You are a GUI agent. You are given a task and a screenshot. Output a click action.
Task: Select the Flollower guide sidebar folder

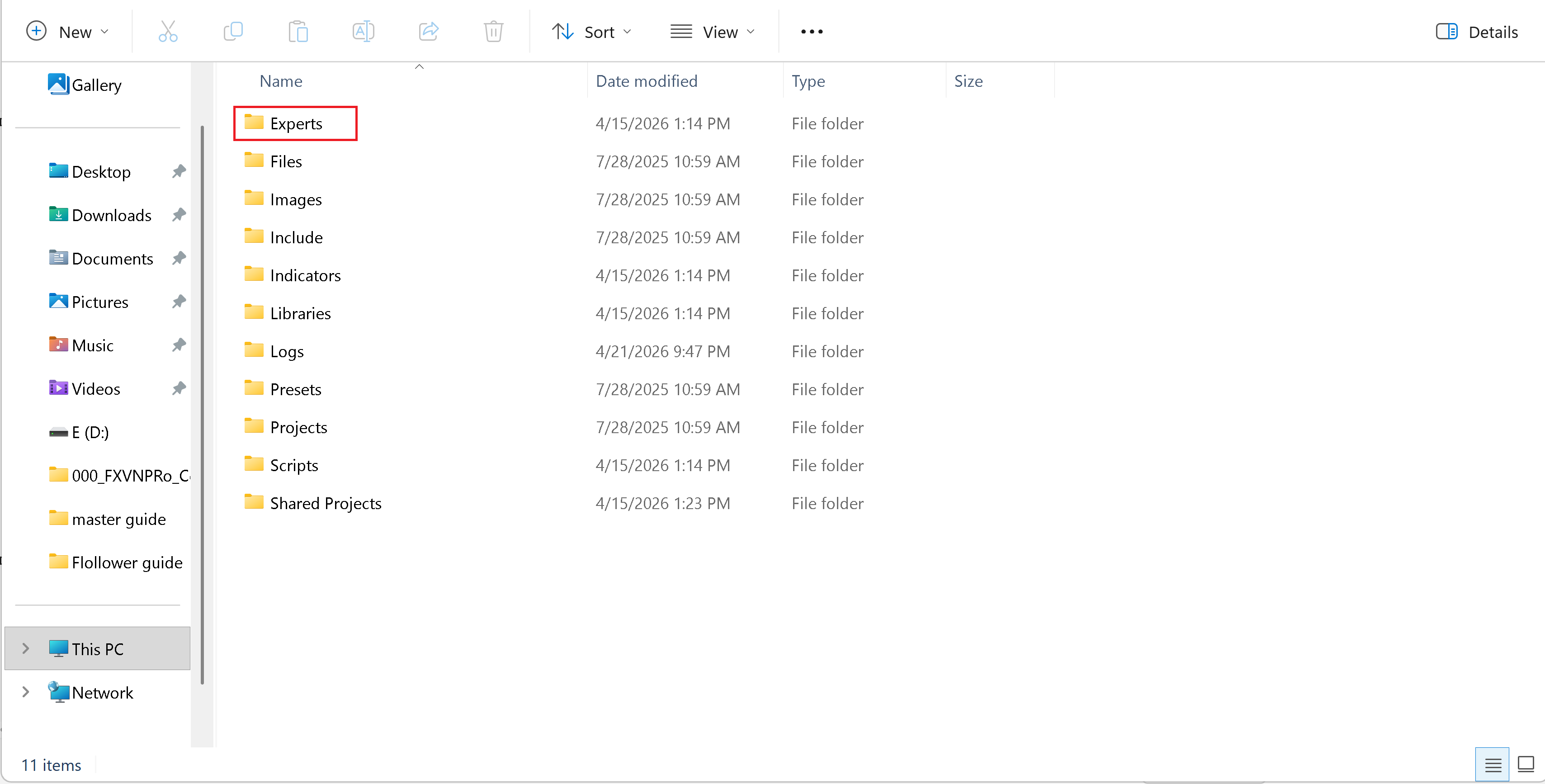(x=115, y=562)
